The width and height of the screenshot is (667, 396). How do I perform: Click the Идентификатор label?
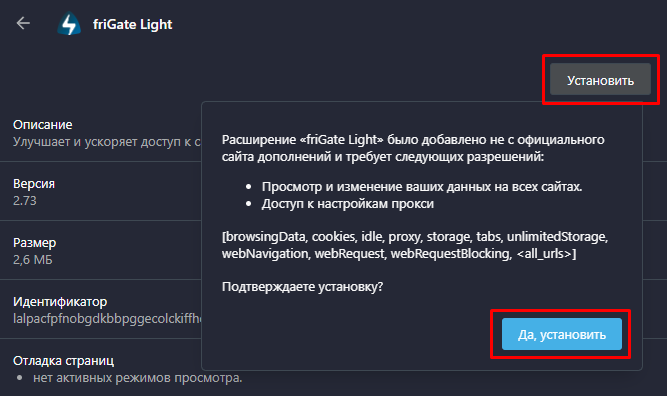[60, 302]
